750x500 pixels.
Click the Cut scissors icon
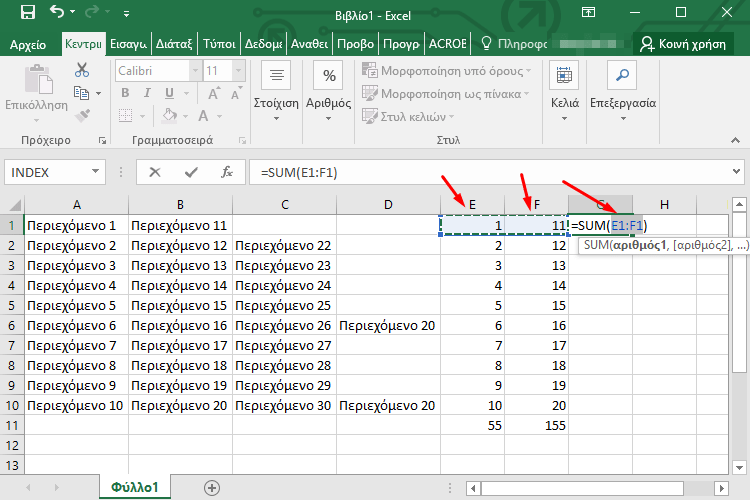82,70
